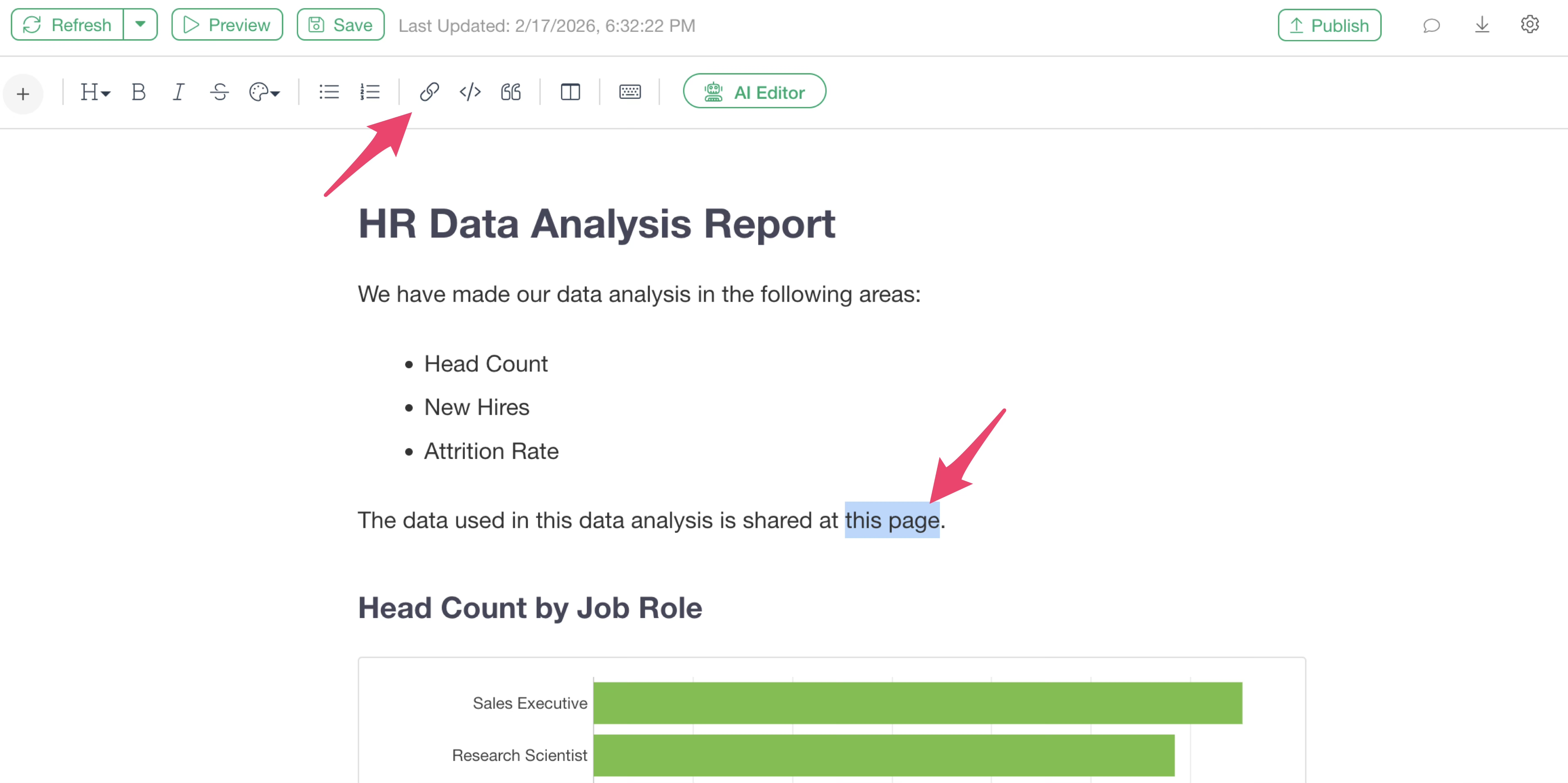Click the plus add-content button

click(23, 94)
